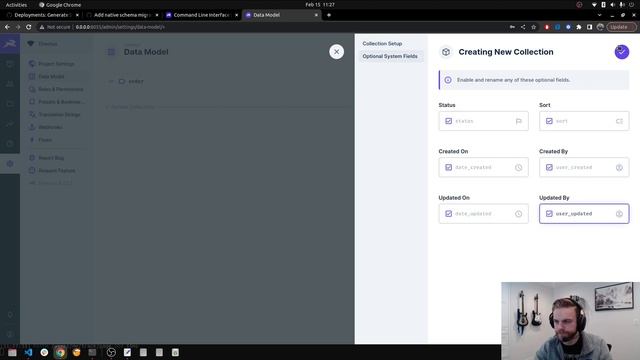Click the clock icon in Created On
The image size is (640, 360).
click(x=518, y=167)
